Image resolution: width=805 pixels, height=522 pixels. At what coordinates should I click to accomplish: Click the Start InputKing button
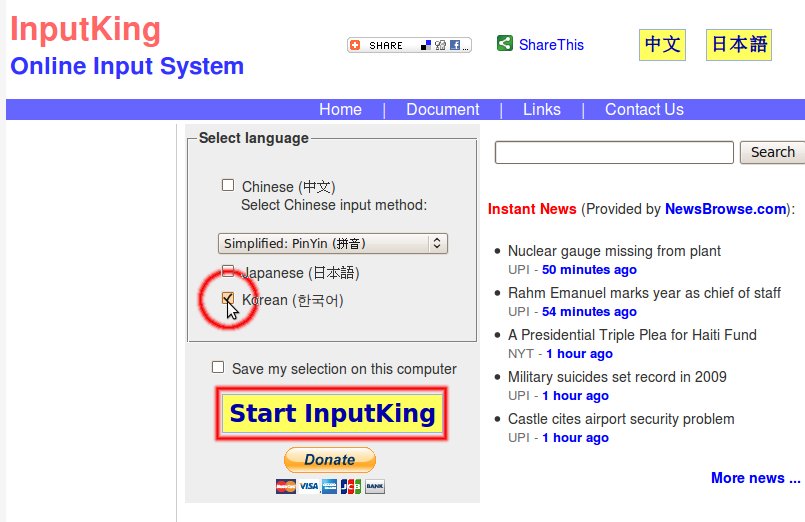pyautogui.click(x=332, y=413)
